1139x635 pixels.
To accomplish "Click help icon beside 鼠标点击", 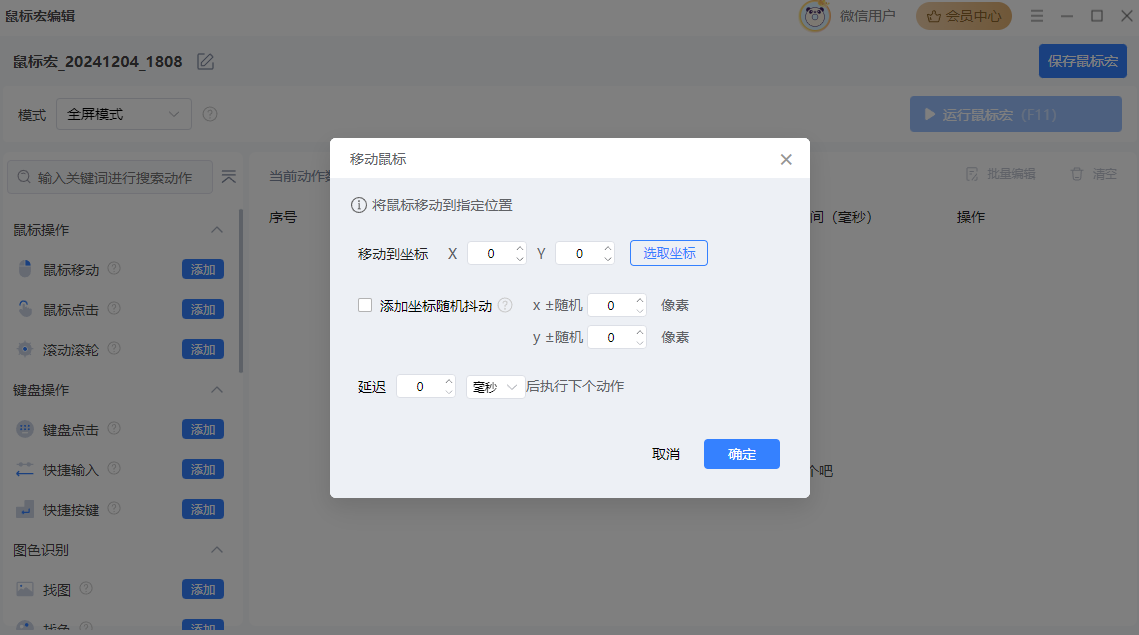I will (x=114, y=308).
